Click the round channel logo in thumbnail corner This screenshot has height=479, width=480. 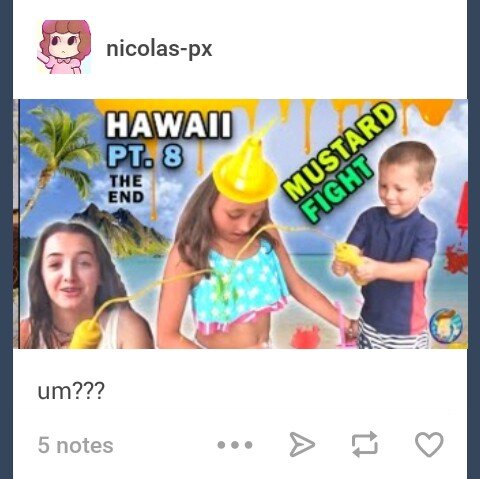tap(446, 326)
